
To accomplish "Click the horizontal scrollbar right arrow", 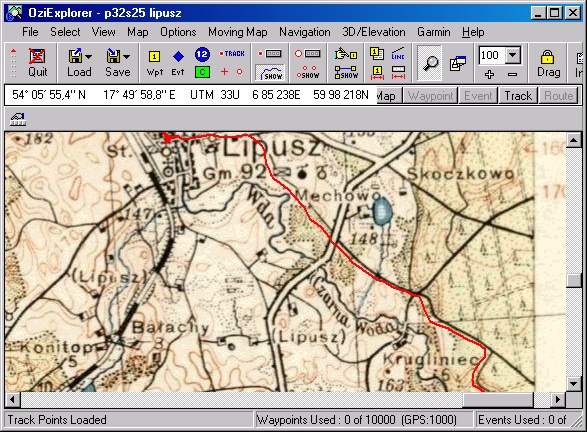I will tap(558, 399).
